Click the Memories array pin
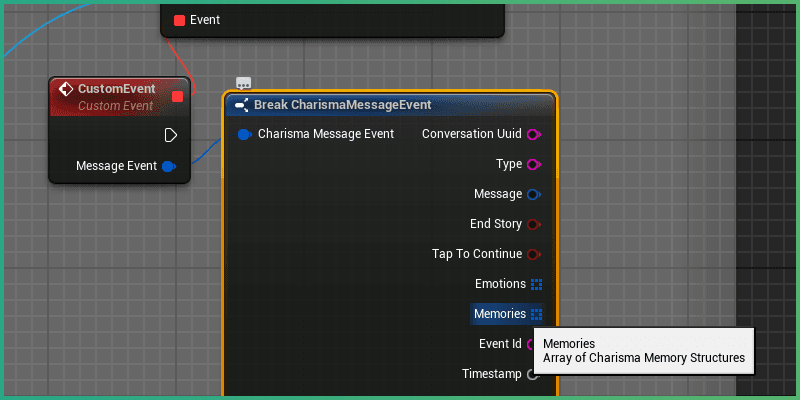This screenshot has height=400, width=800. pyautogui.click(x=536, y=314)
